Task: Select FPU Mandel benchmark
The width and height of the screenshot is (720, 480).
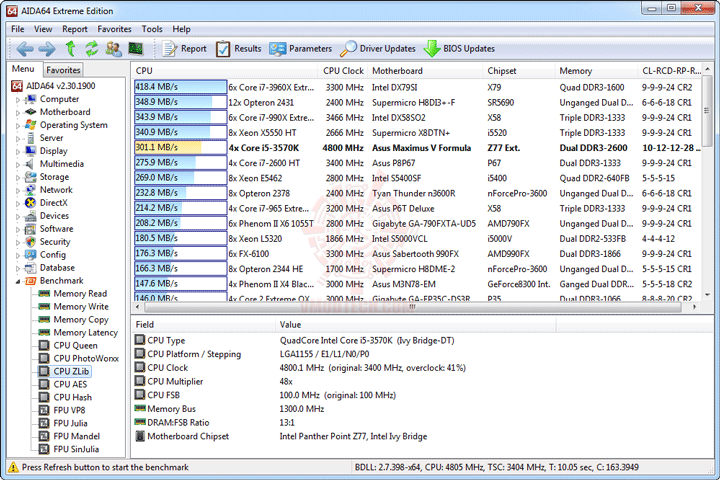Action: (x=77, y=436)
